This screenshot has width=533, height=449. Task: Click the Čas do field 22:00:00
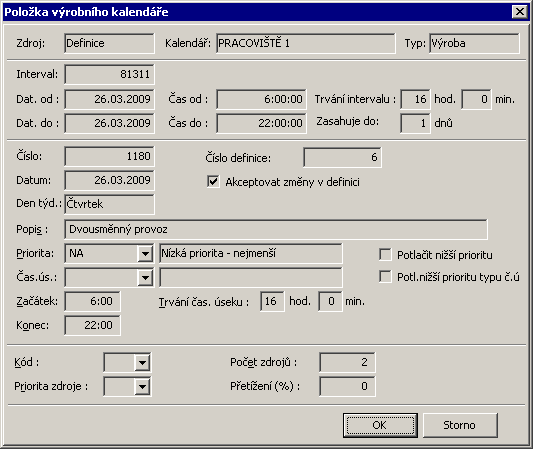pos(261,123)
